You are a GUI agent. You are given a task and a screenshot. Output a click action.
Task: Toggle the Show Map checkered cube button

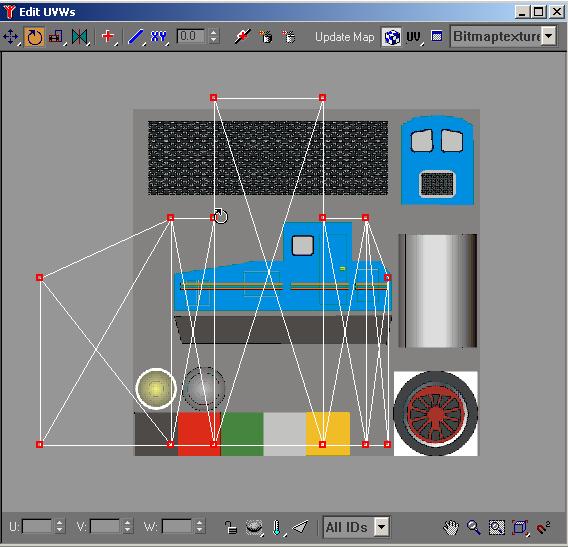coord(391,37)
